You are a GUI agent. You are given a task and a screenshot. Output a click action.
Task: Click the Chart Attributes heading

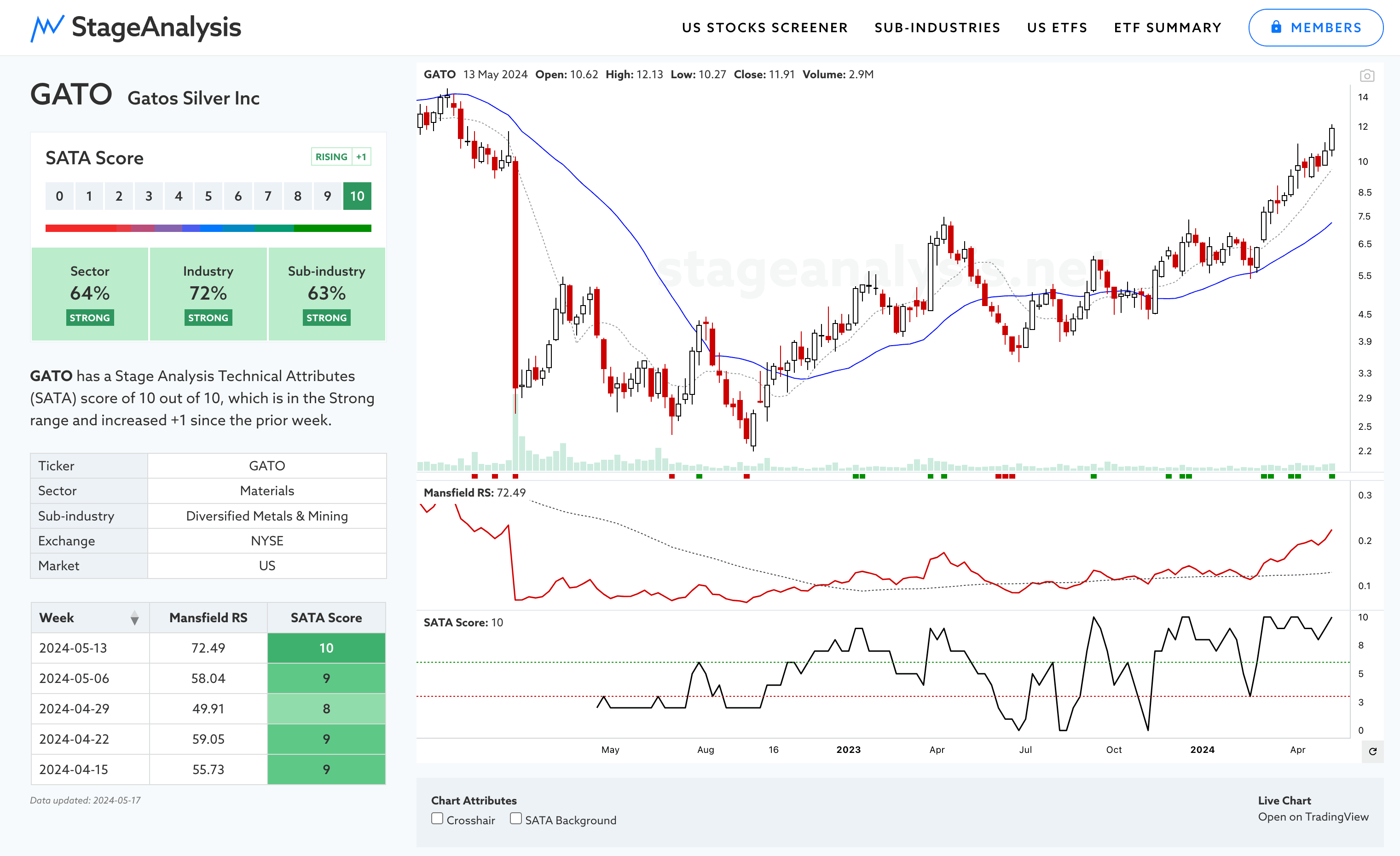click(474, 800)
